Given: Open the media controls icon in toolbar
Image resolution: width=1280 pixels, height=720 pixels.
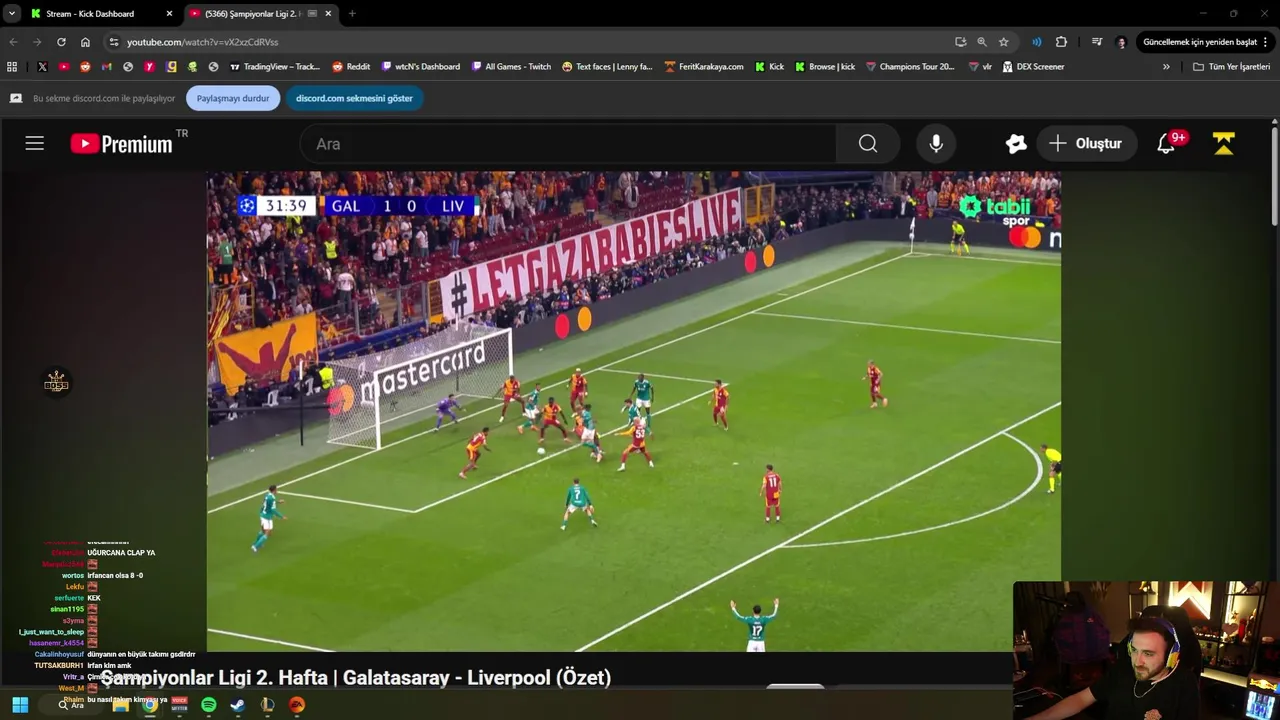Looking at the screenshot, I should coord(1097,42).
